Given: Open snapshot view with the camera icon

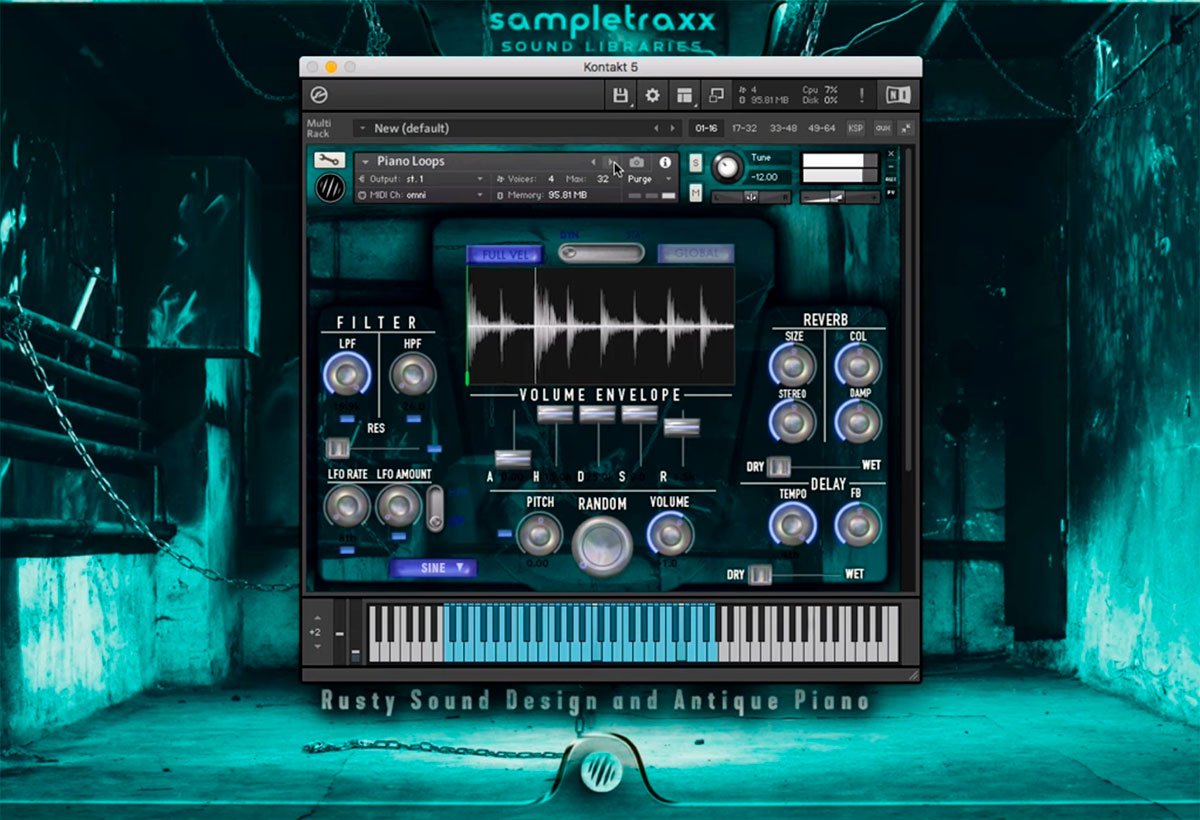Looking at the screenshot, I should tap(637, 162).
